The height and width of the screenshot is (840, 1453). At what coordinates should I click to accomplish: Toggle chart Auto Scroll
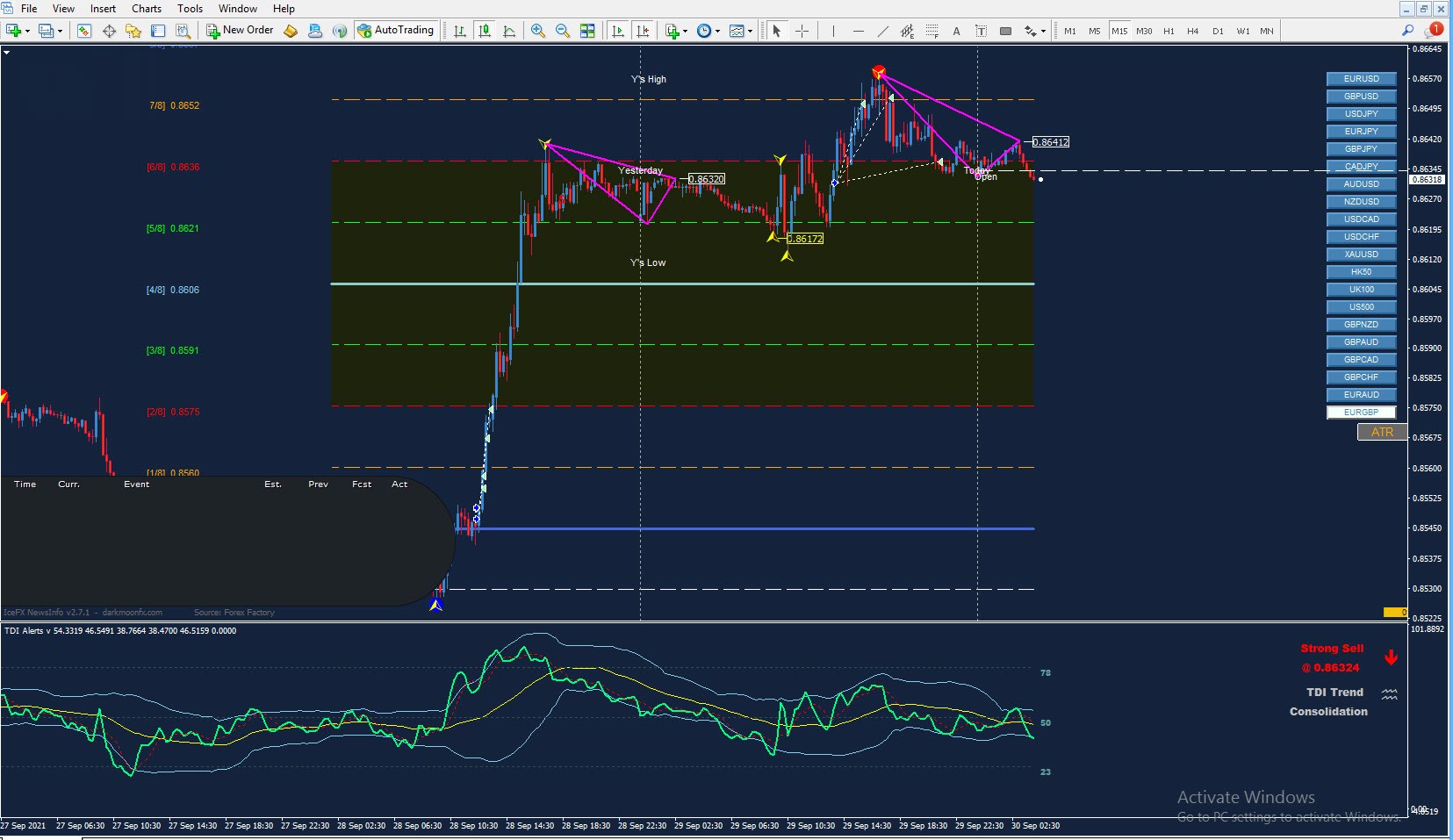(x=618, y=31)
